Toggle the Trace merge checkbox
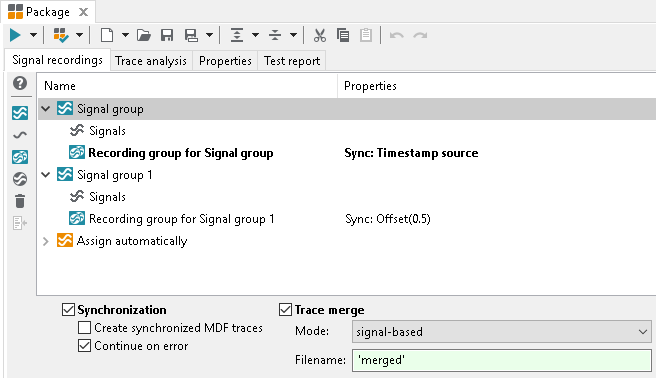The height and width of the screenshot is (378, 656). 285,310
